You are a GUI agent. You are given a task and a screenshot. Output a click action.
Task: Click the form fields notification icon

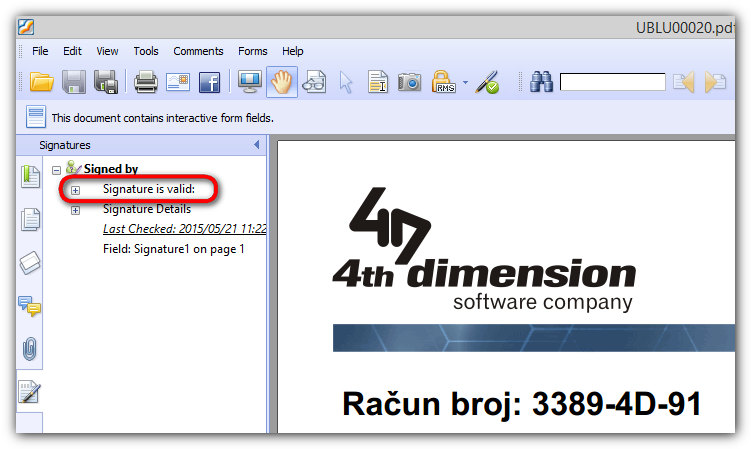pyautogui.click(x=36, y=117)
